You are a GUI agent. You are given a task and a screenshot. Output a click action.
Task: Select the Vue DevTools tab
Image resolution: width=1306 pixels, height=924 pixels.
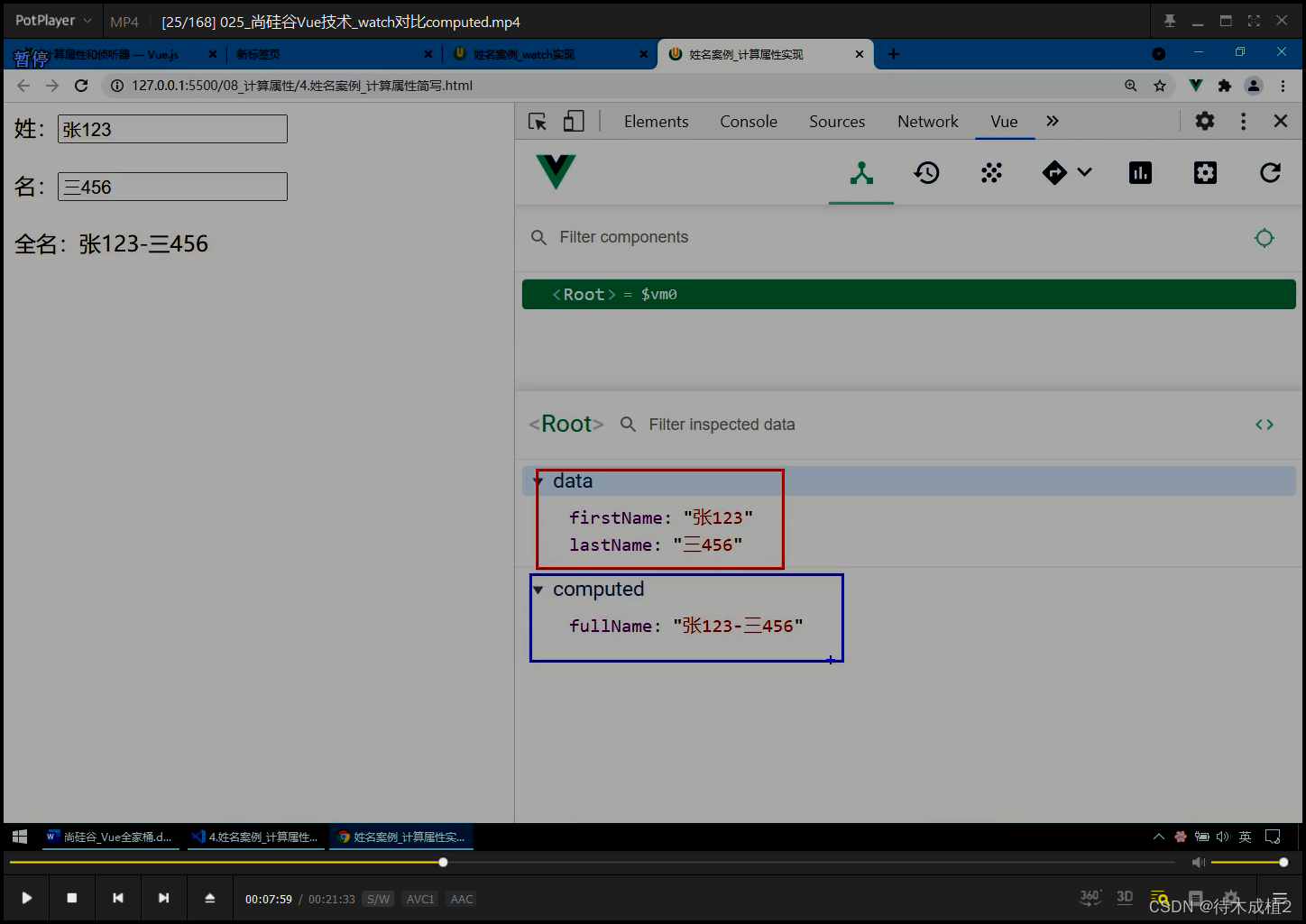[x=1004, y=122]
